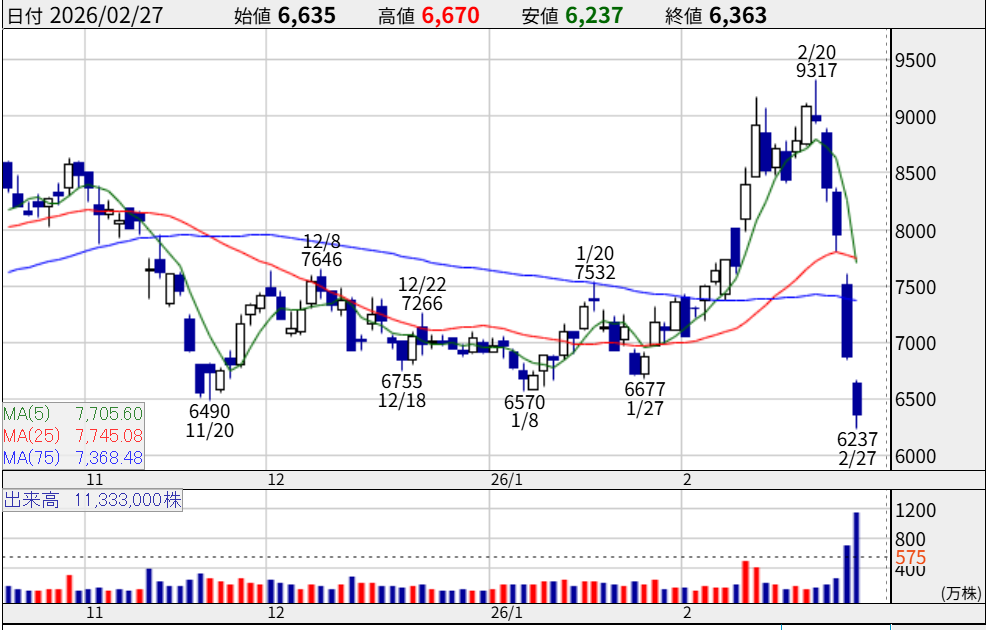Click the 26/1 label under price chart
Screen dimensions: 986x630
507,479
